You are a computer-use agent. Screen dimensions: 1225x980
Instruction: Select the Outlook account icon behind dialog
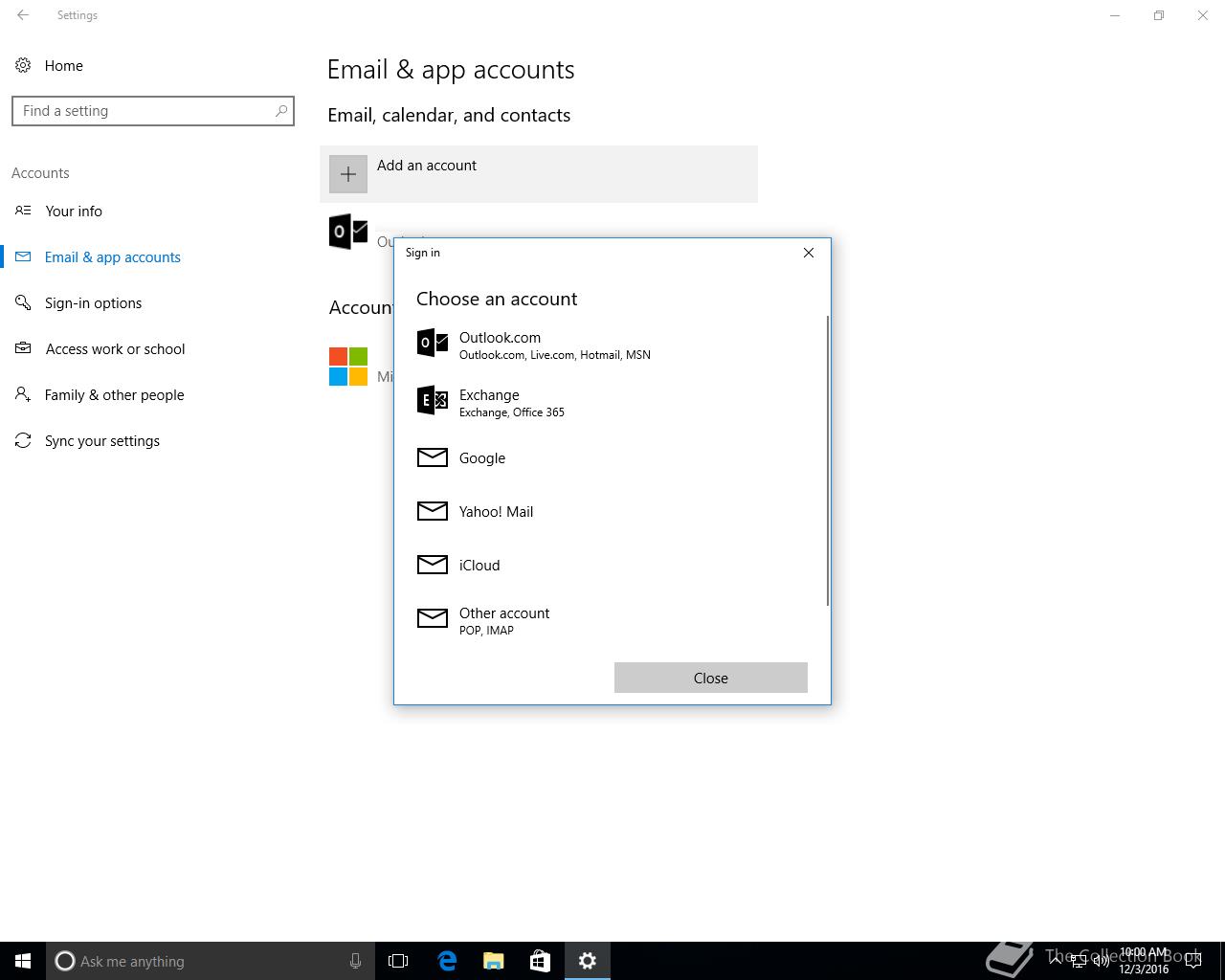click(x=348, y=233)
